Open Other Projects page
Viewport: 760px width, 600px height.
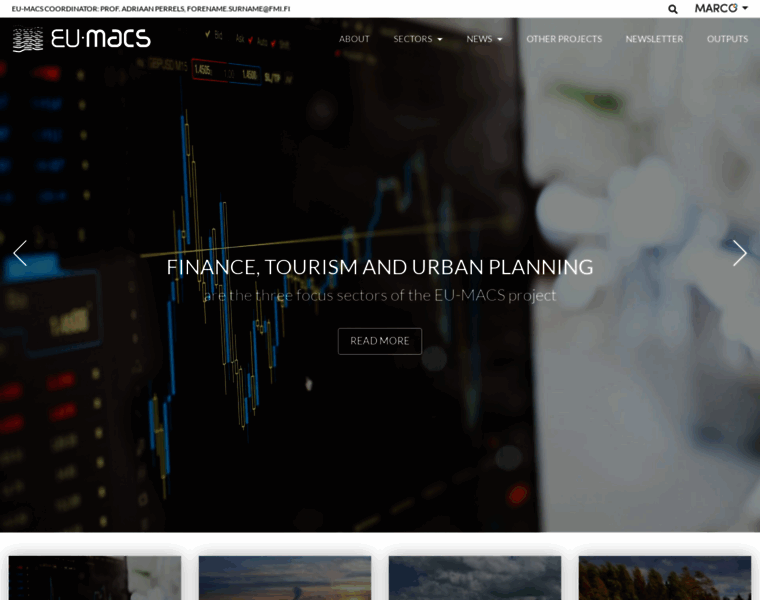click(564, 39)
